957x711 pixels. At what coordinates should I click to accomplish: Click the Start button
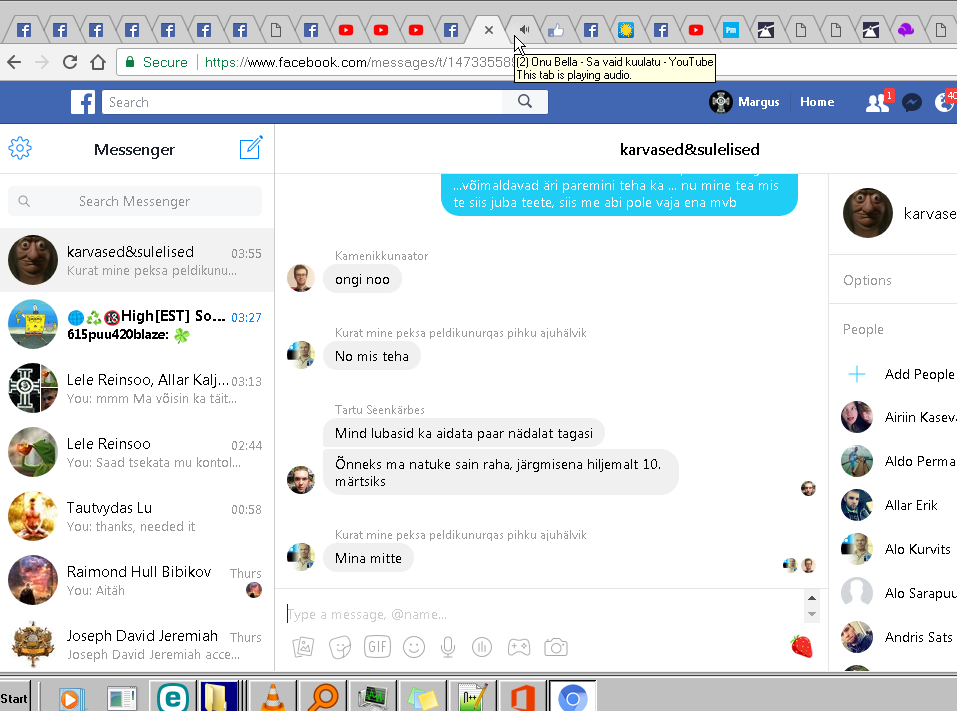tap(14, 698)
